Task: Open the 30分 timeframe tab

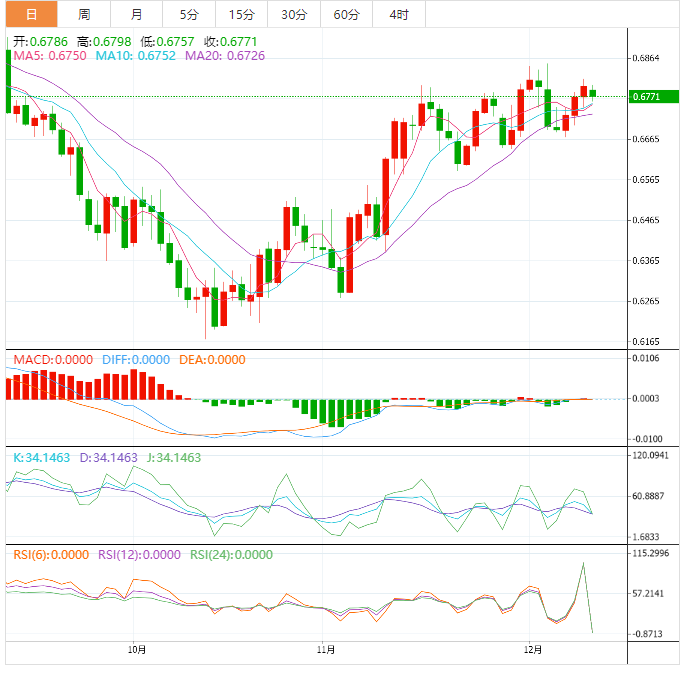Action: tap(294, 14)
